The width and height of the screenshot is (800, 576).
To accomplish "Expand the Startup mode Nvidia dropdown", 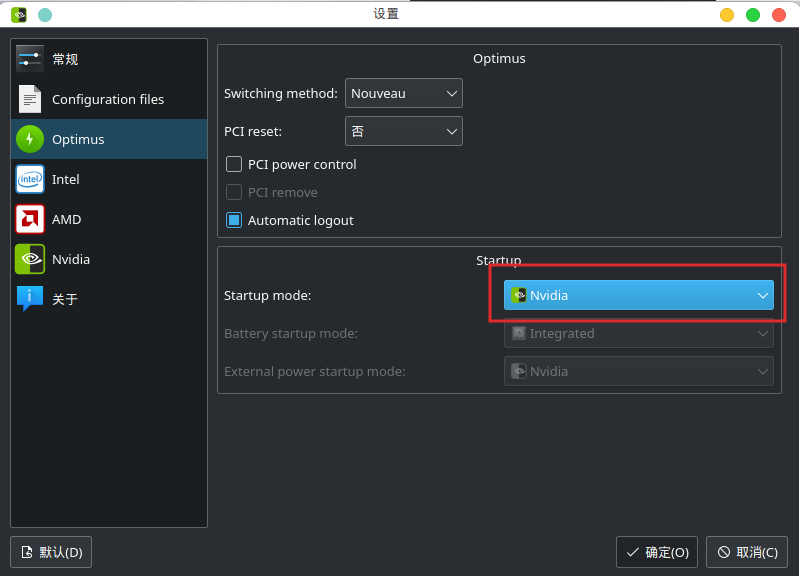I will [x=638, y=295].
